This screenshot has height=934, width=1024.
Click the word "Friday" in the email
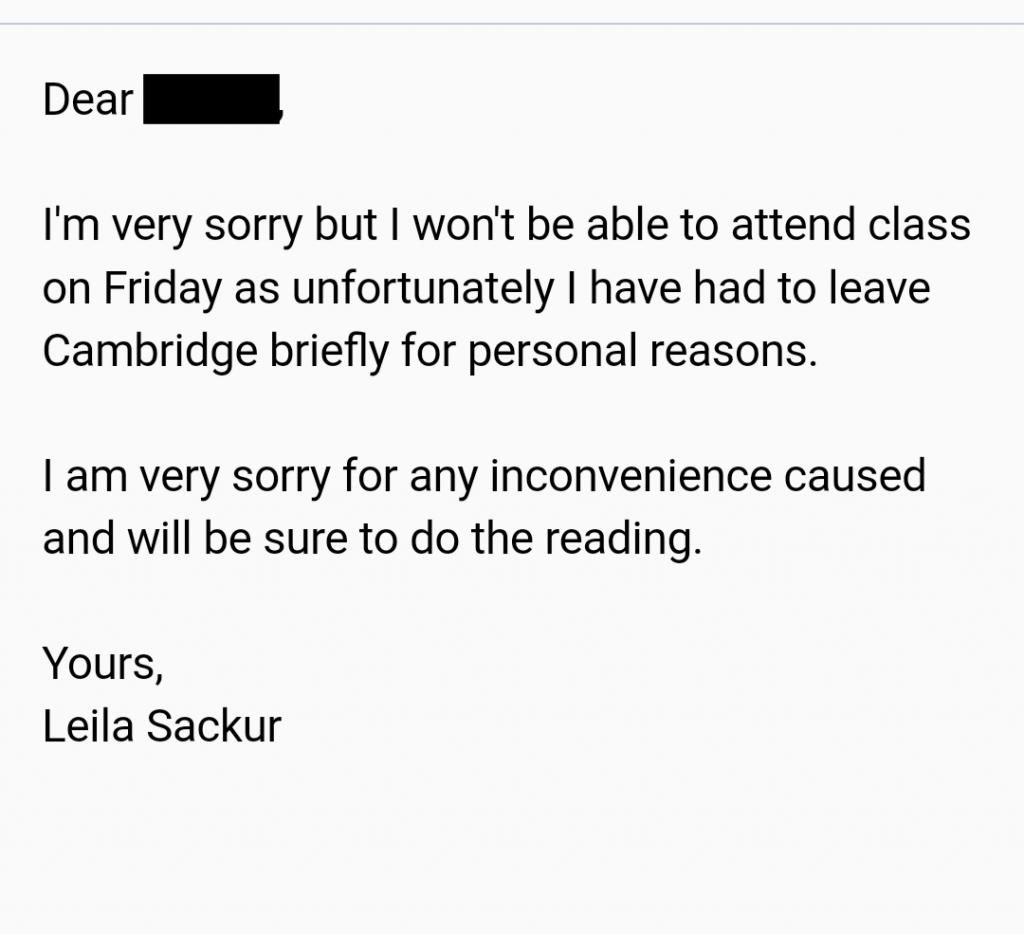pyautogui.click(x=163, y=290)
